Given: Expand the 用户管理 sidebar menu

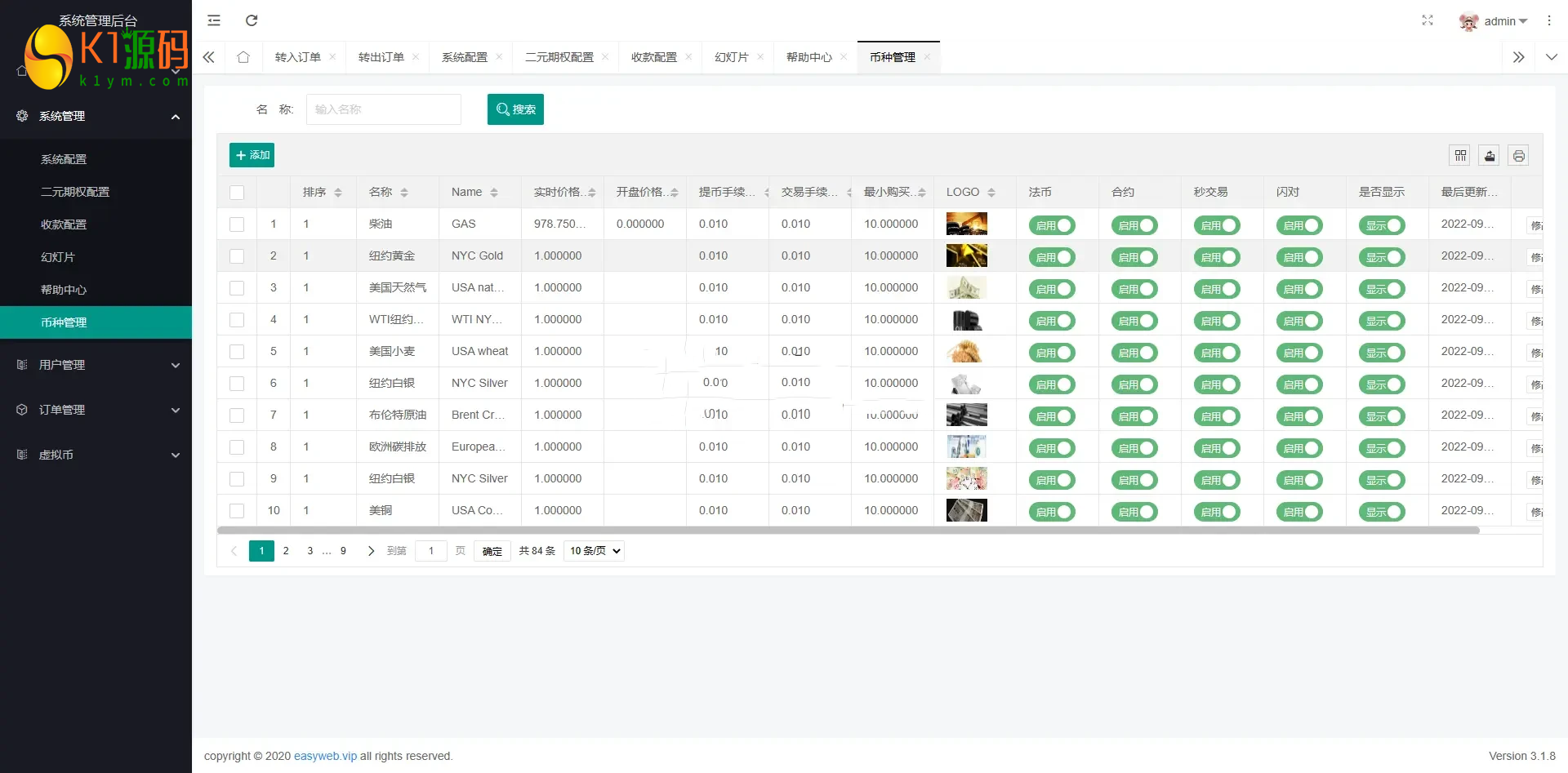Looking at the screenshot, I should 96,365.
